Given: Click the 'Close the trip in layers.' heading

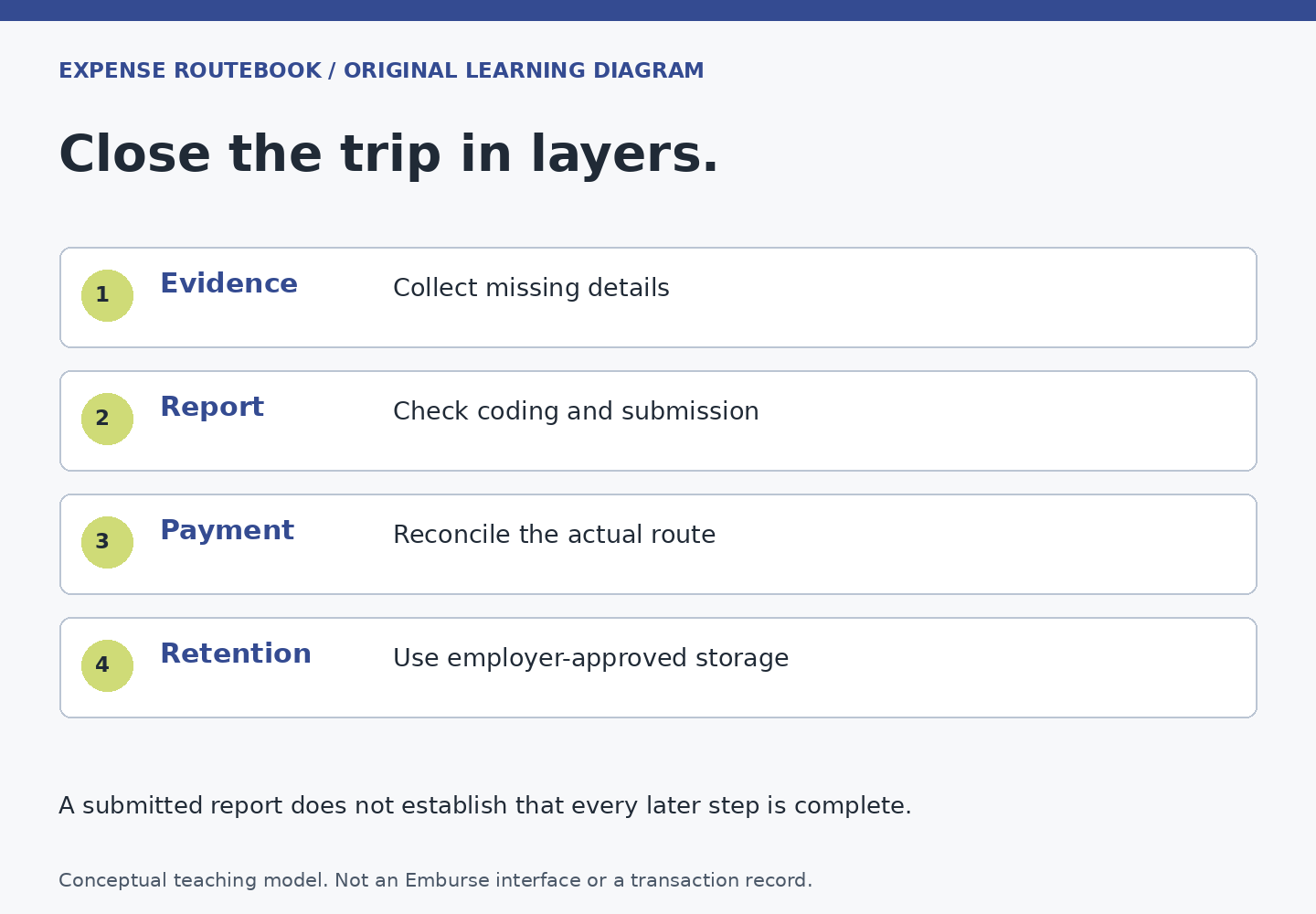Looking at the screenshot, I should (388, 154).
